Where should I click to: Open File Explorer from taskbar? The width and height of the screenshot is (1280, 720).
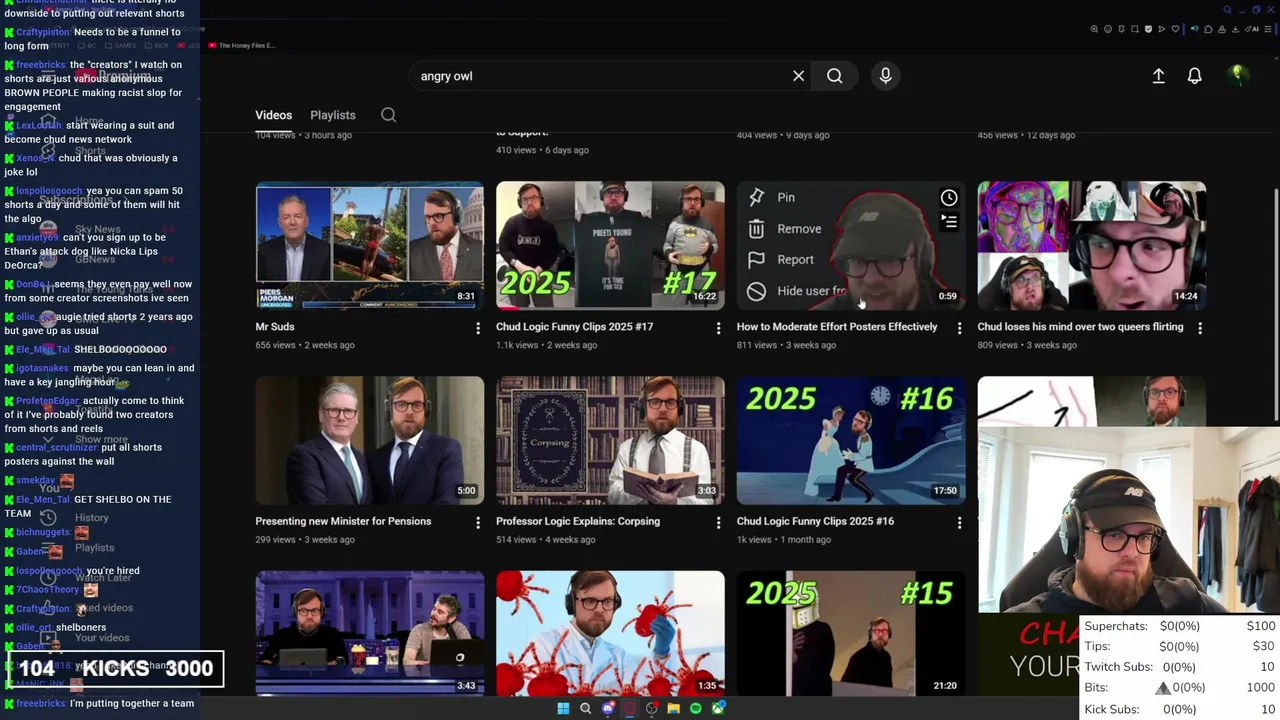674,708
